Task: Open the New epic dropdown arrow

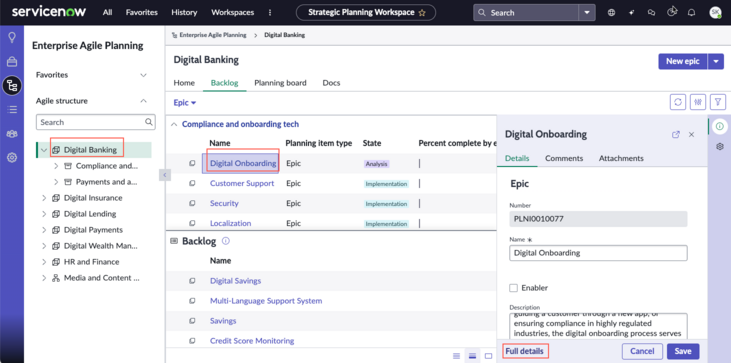Action: click(x=716, y=62)
